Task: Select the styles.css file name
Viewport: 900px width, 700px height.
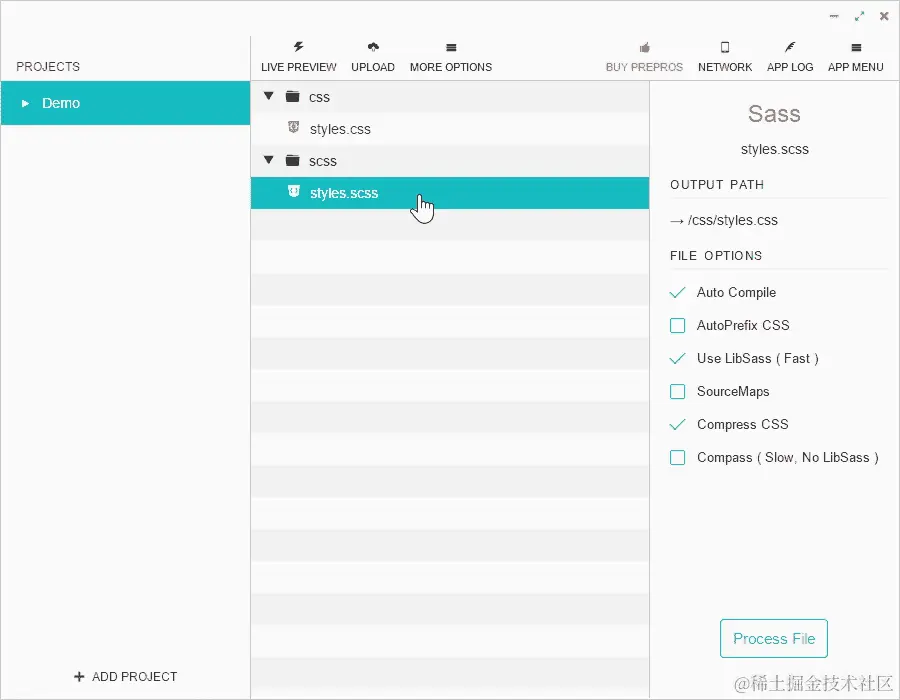Action: 340,129
